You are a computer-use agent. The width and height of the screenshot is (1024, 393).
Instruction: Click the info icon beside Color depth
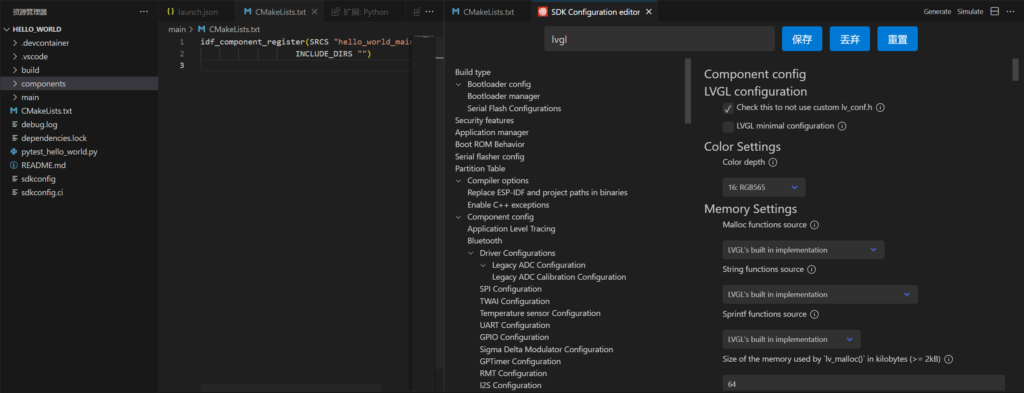(x=773, y=162)
